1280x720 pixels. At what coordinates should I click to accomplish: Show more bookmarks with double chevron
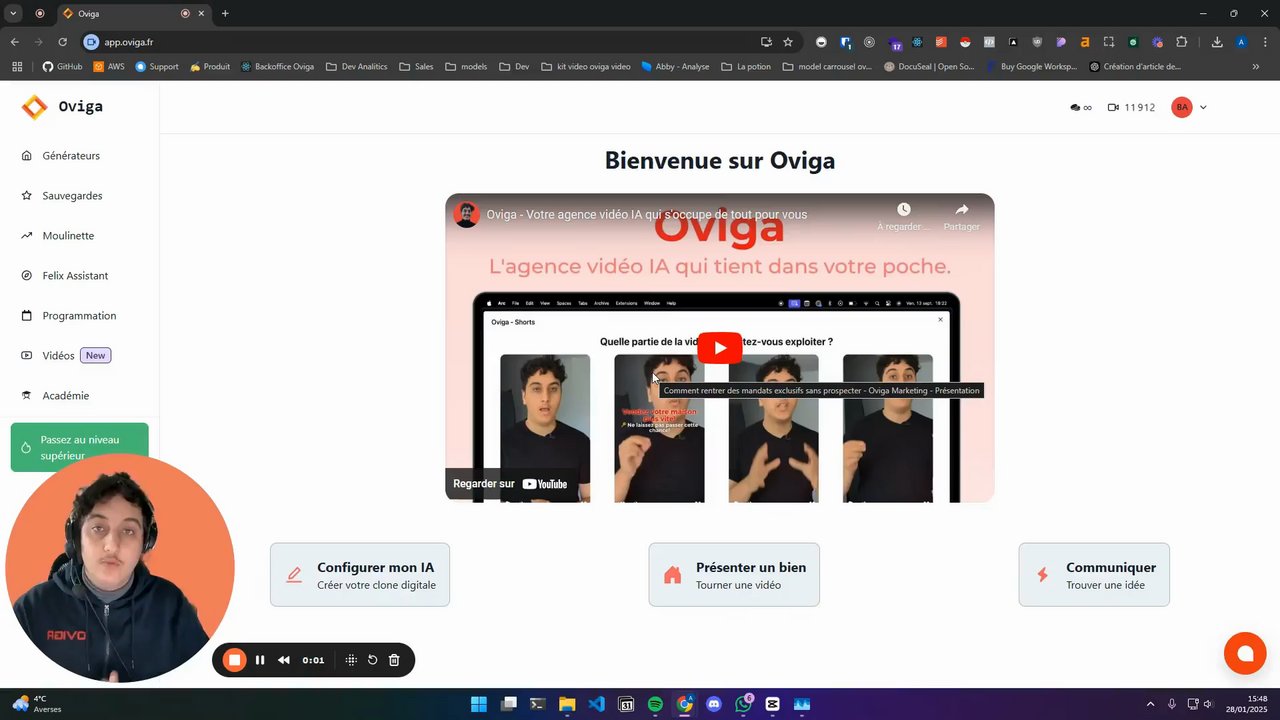[1256, 67]
